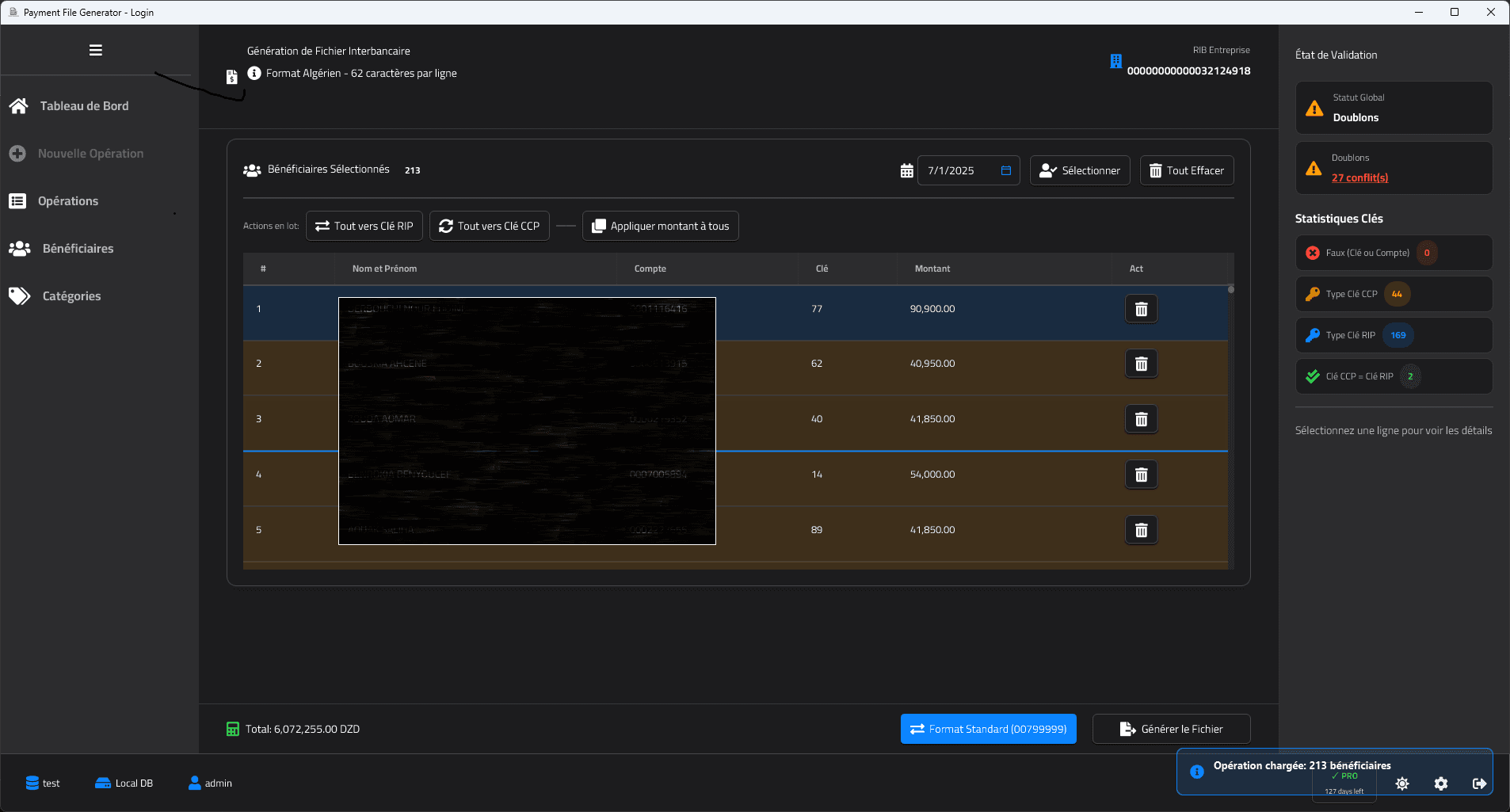
Task: Toggle the hamburger sidebar menu
Action: pyautogui.click(x=96, y=51)
